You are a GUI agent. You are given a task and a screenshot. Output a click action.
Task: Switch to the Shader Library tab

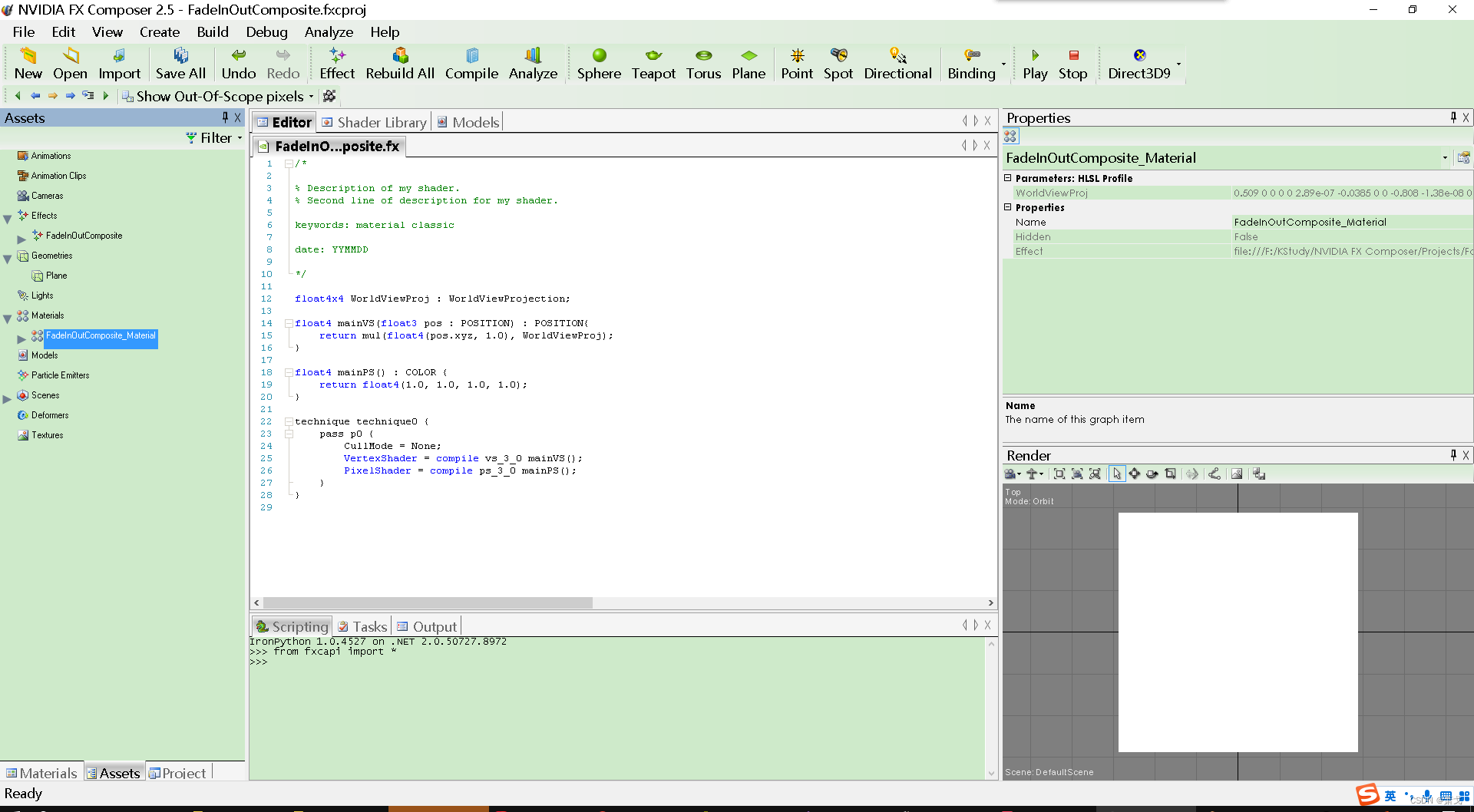click(380, 121)
